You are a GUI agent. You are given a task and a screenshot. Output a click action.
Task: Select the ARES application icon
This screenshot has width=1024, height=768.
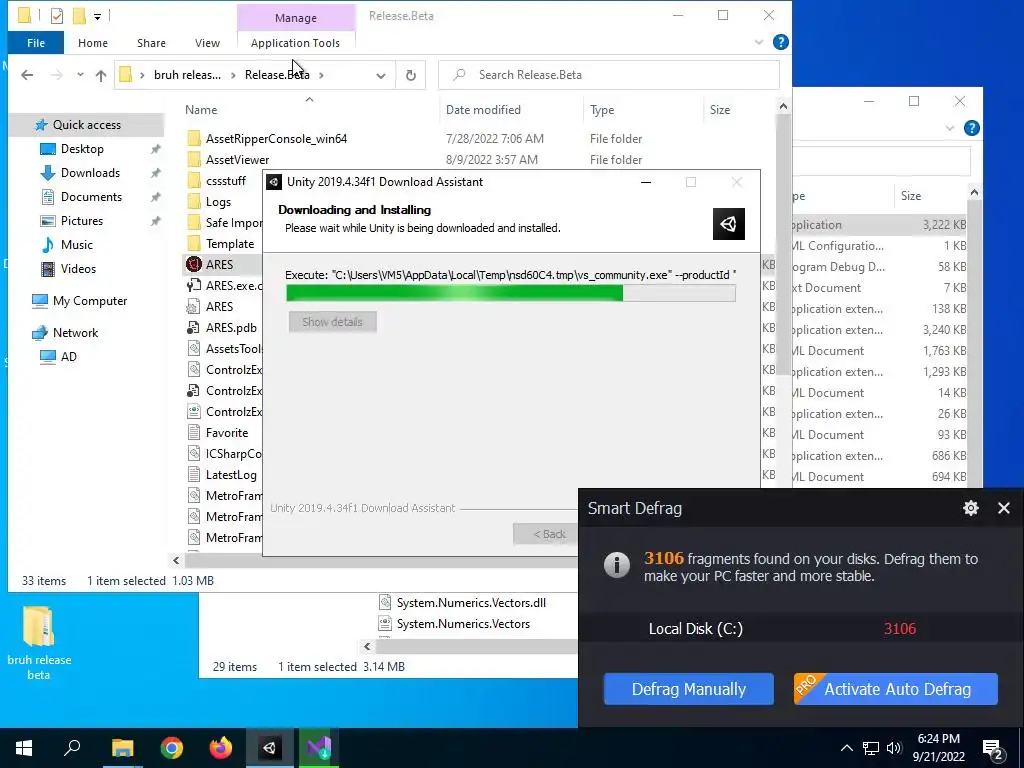193,264
